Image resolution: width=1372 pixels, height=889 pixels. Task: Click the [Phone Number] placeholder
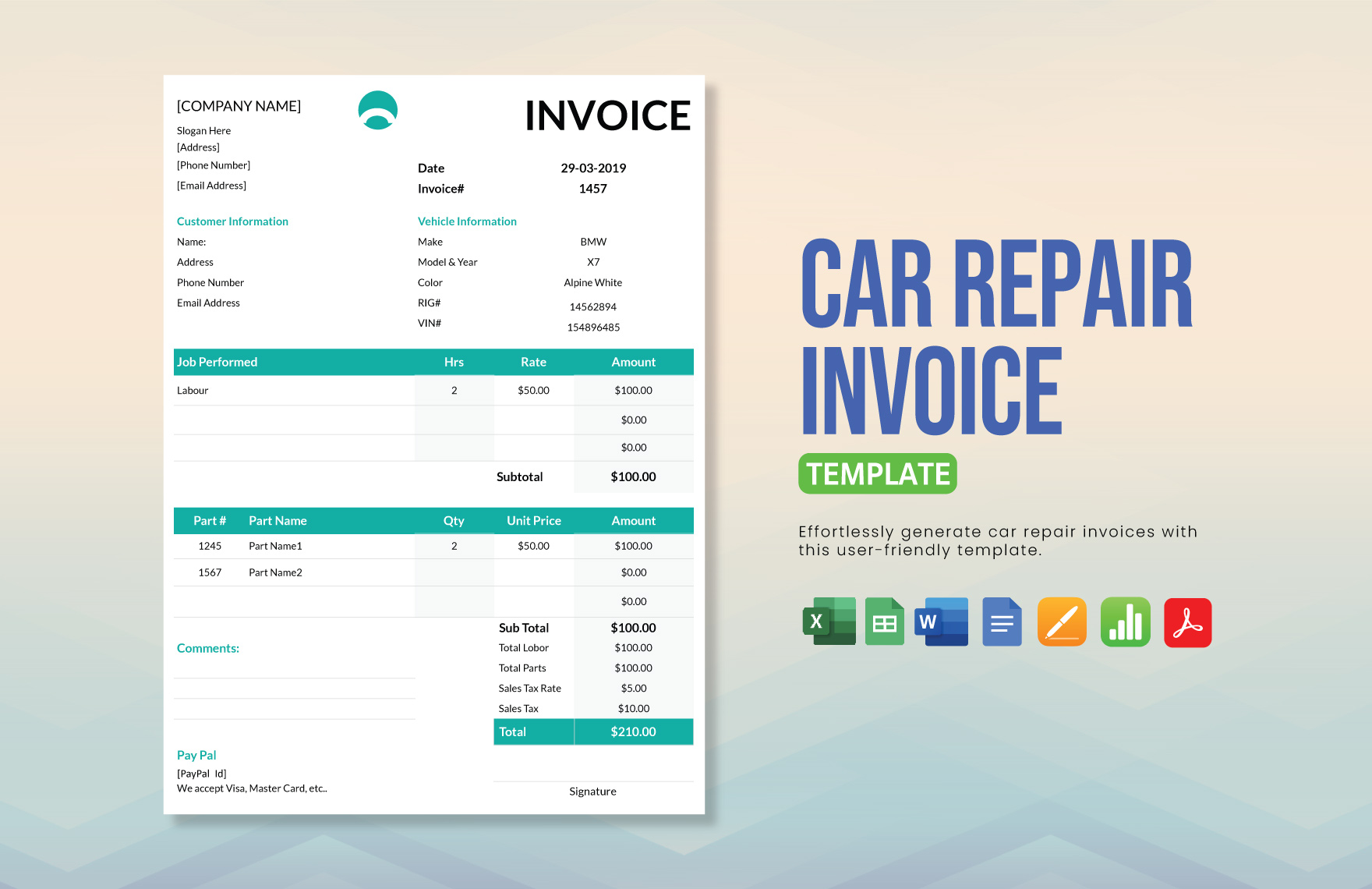click(x=214, y=165)
